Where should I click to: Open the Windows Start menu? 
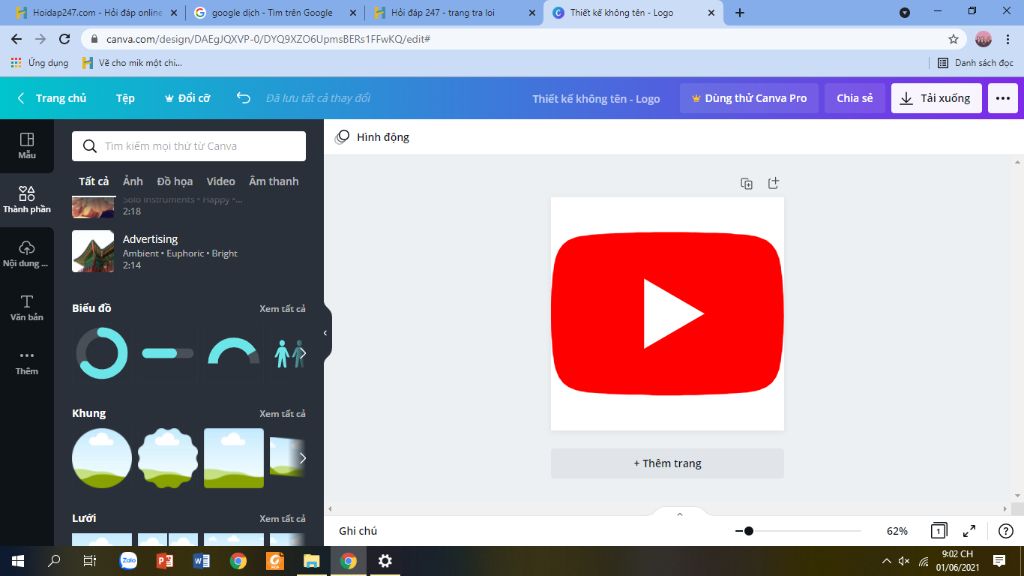18,561
